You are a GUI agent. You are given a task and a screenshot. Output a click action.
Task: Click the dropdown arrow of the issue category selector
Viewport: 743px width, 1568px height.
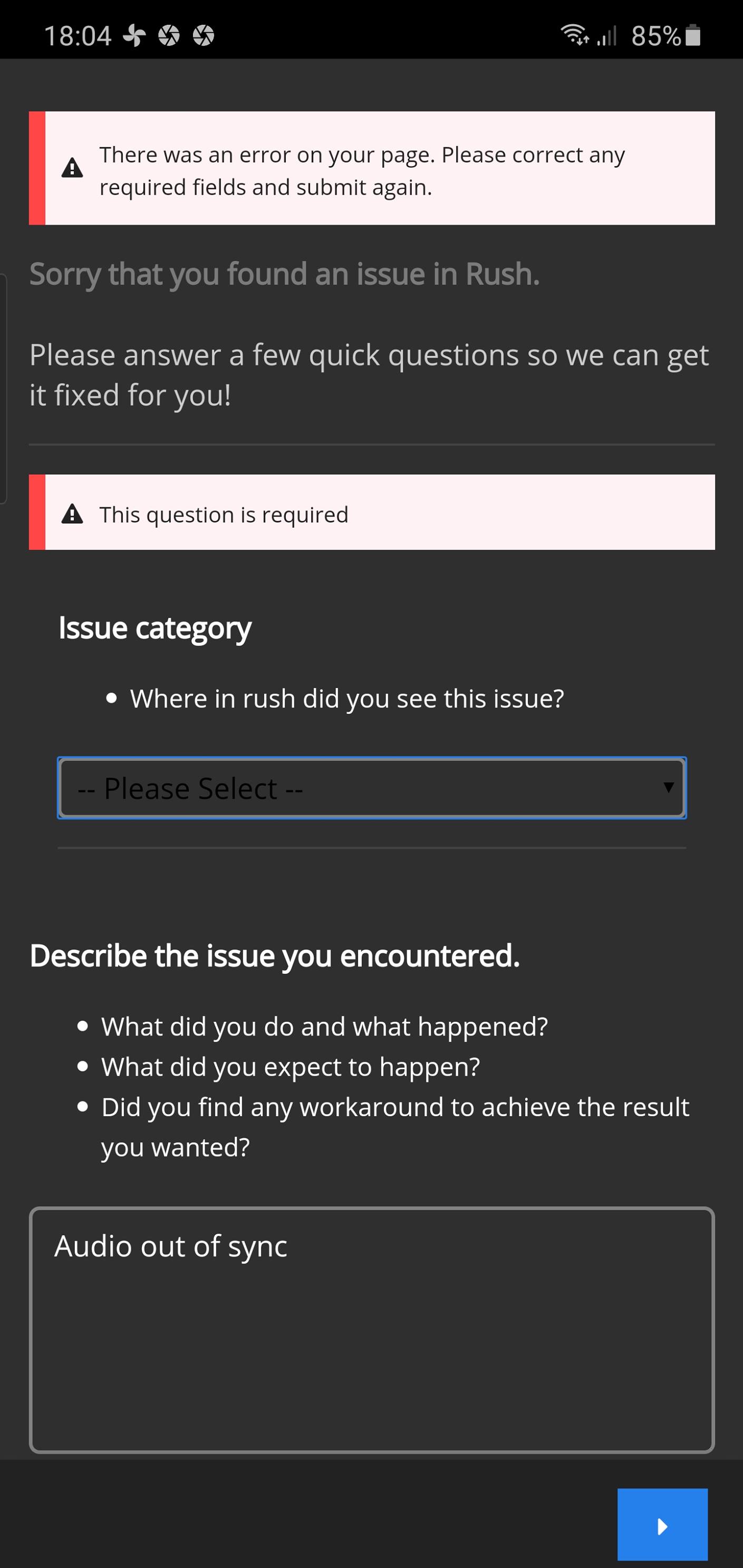coord(668,788)
